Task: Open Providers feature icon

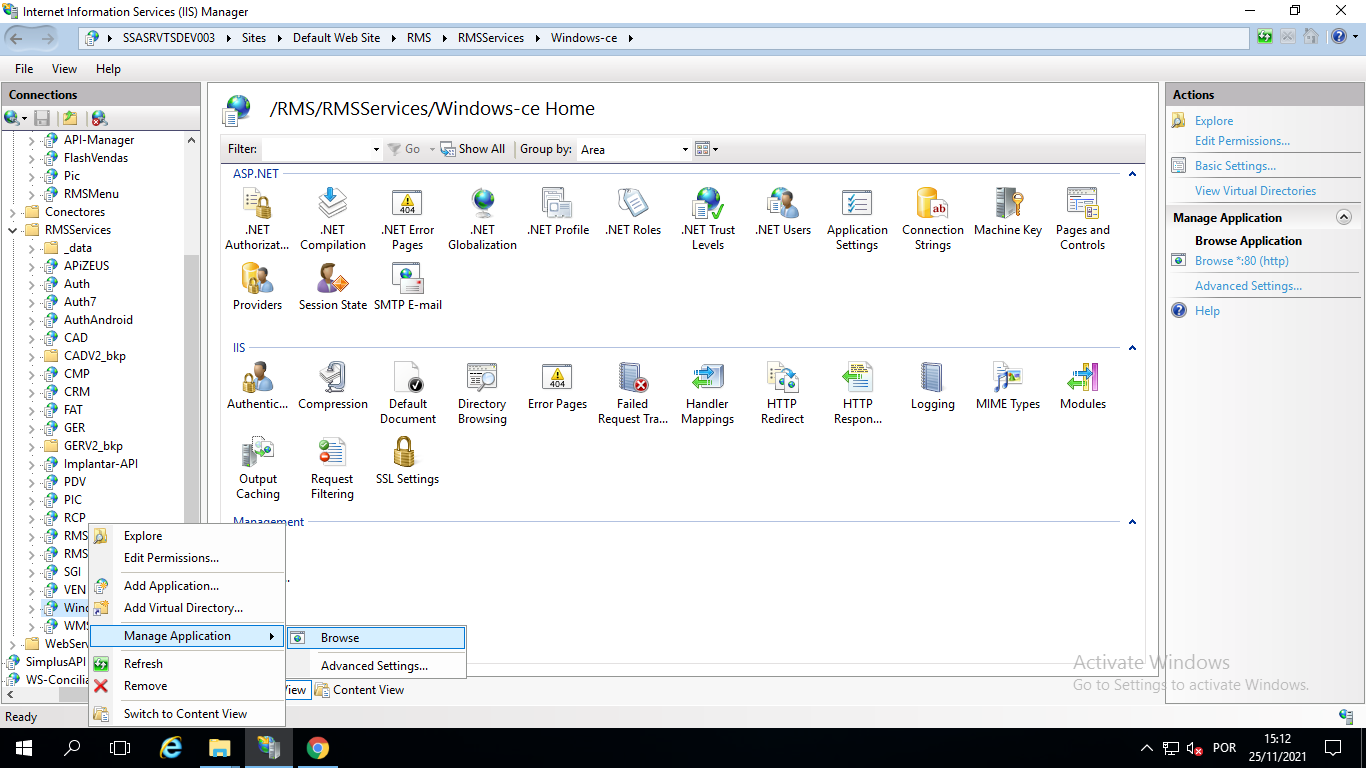Action: [258, 287]
